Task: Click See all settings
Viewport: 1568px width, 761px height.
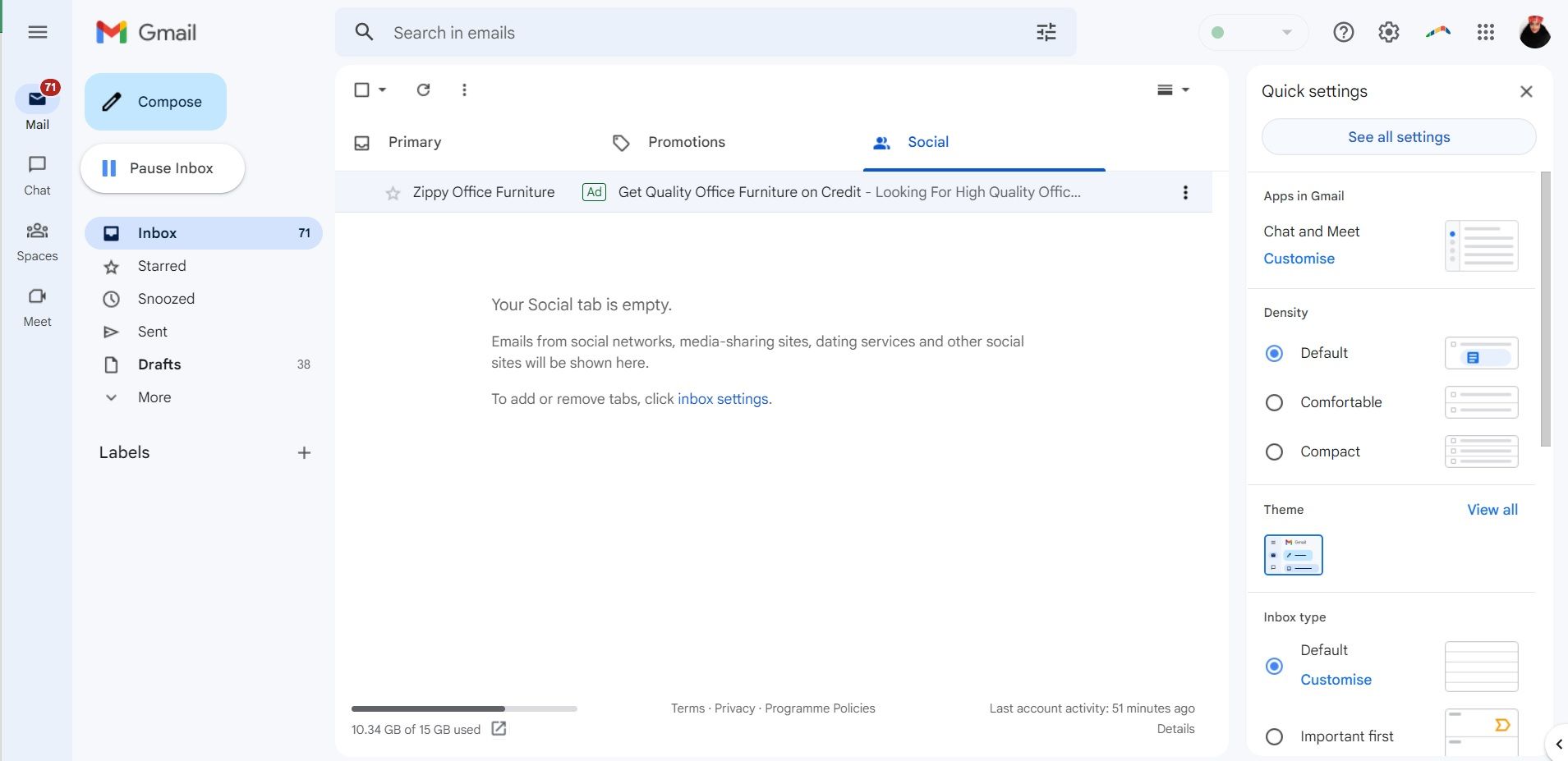Action: [x=1398, y=136]
